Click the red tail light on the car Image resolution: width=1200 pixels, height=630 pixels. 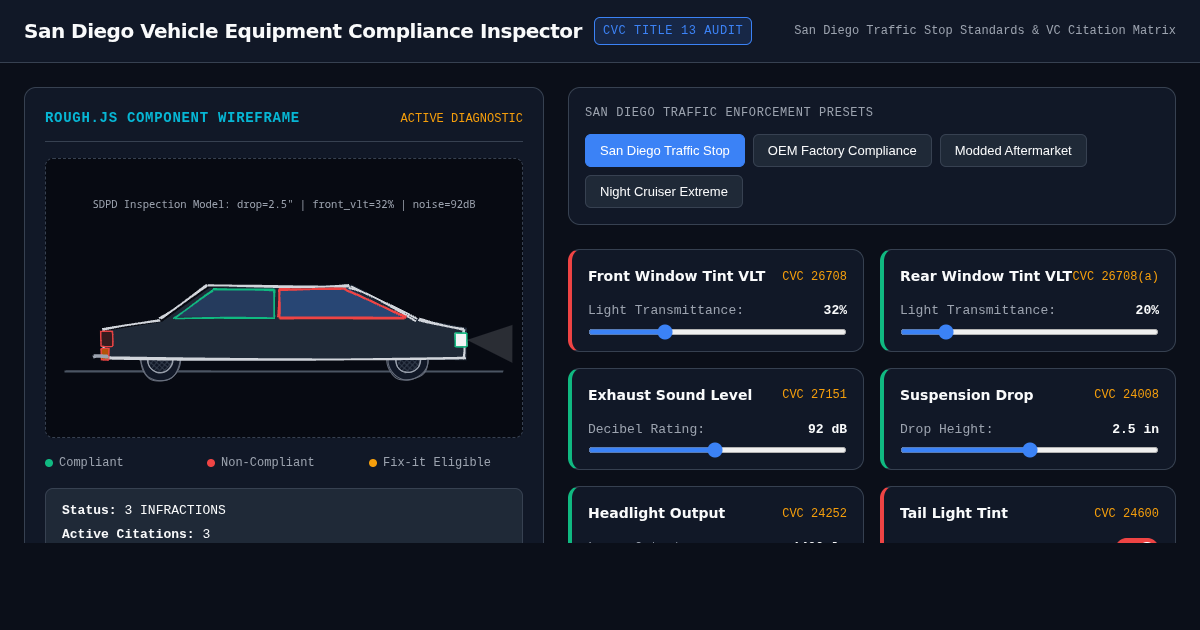107,339
